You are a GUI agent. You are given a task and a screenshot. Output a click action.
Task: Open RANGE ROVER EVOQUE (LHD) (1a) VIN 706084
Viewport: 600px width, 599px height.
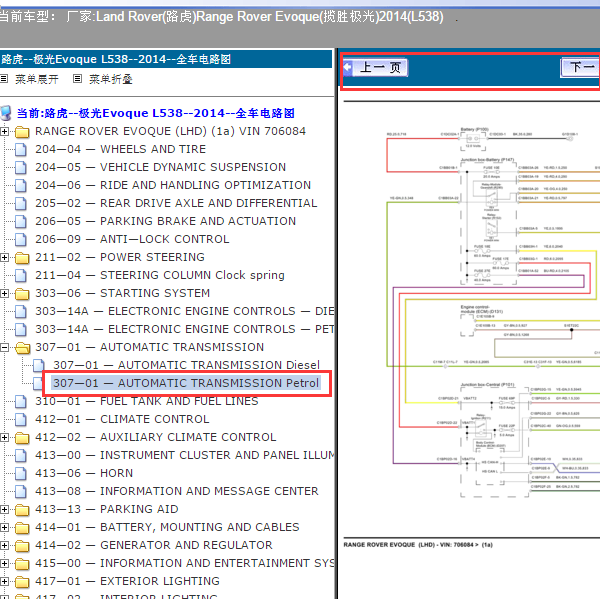pos(170,131)
